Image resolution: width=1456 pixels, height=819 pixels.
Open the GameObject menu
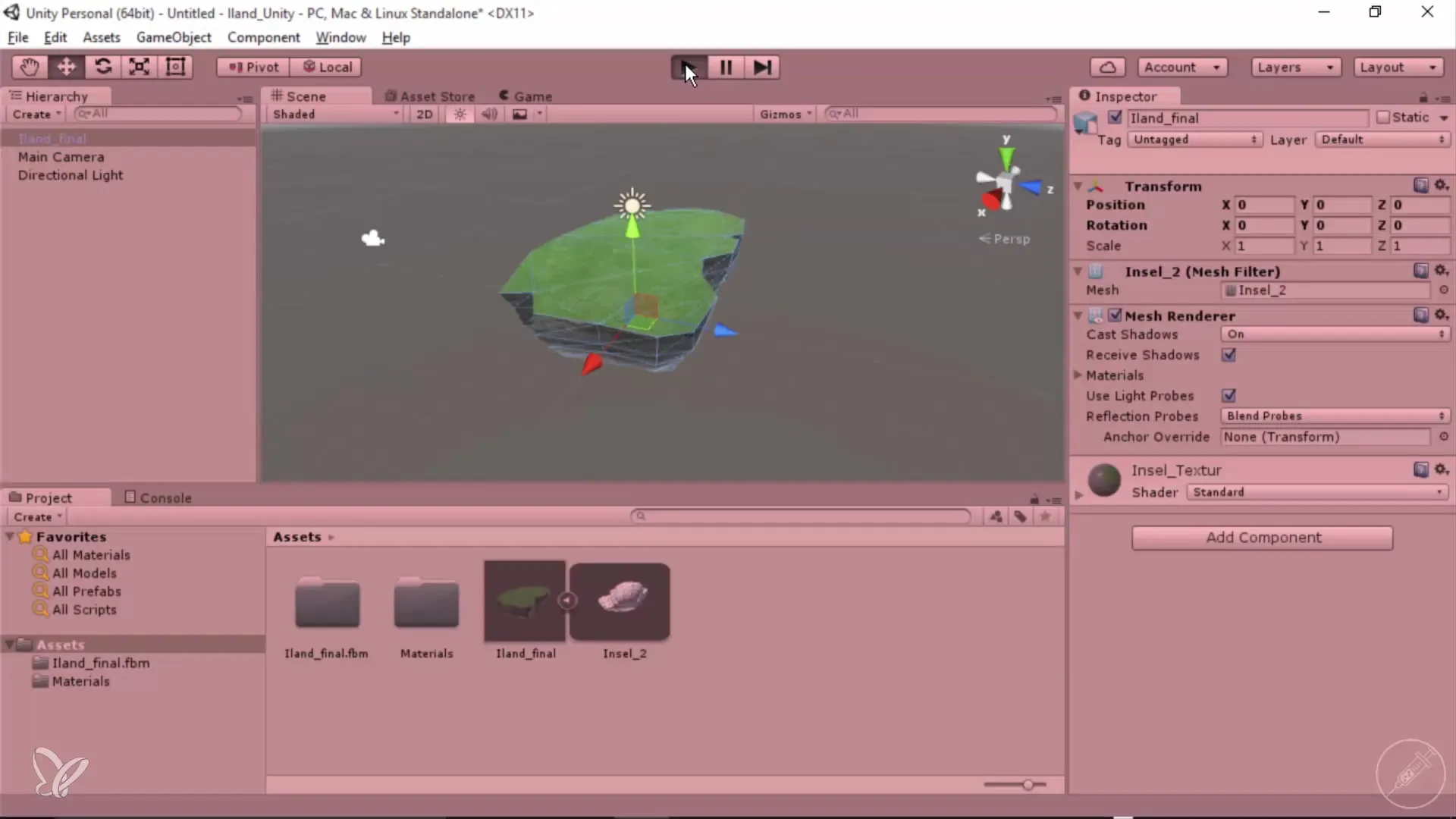coord(174,37)
